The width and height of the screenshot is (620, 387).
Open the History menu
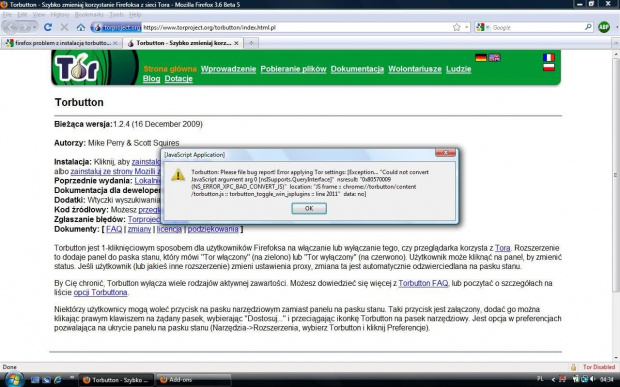tap(60, 15)
